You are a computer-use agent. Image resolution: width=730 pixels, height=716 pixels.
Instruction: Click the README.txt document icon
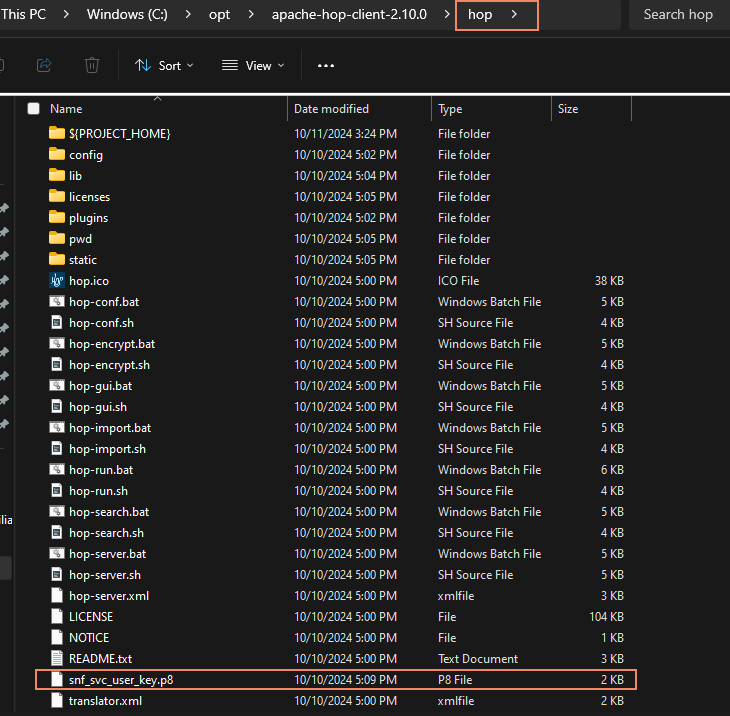pyautogui.click(x=57, y=659)
